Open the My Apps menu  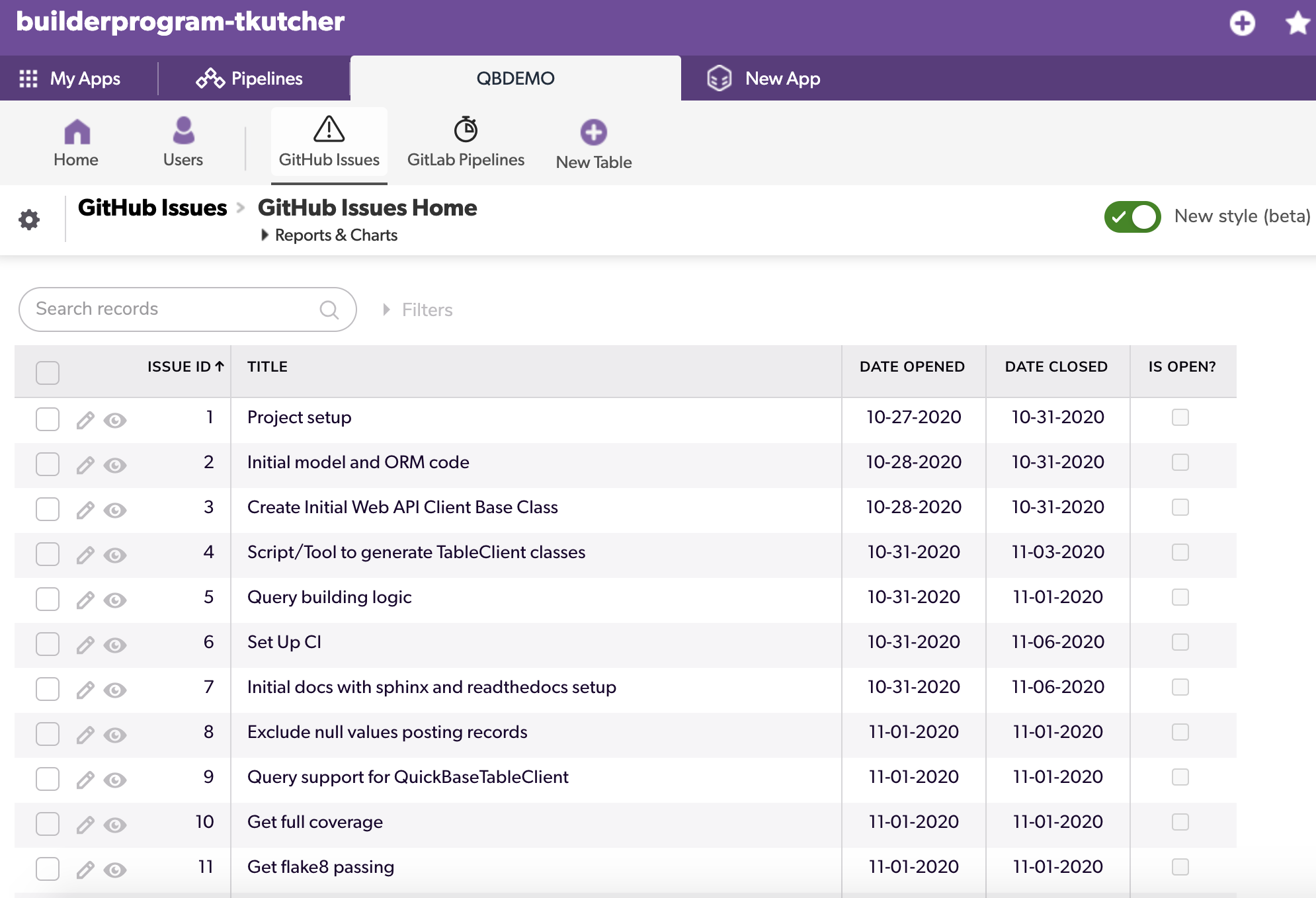70,78
